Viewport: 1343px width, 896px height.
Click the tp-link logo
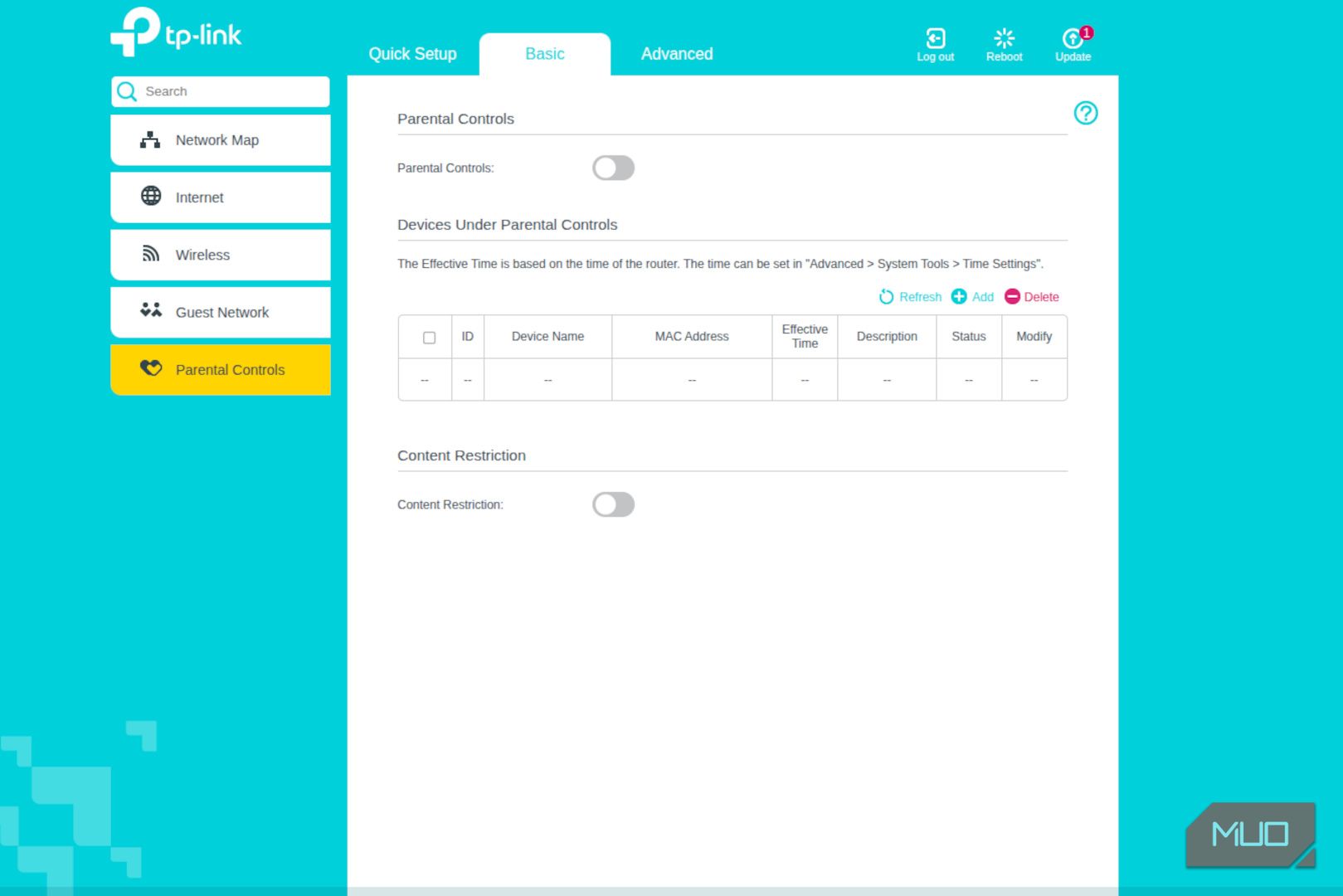(x=176, y=32)
